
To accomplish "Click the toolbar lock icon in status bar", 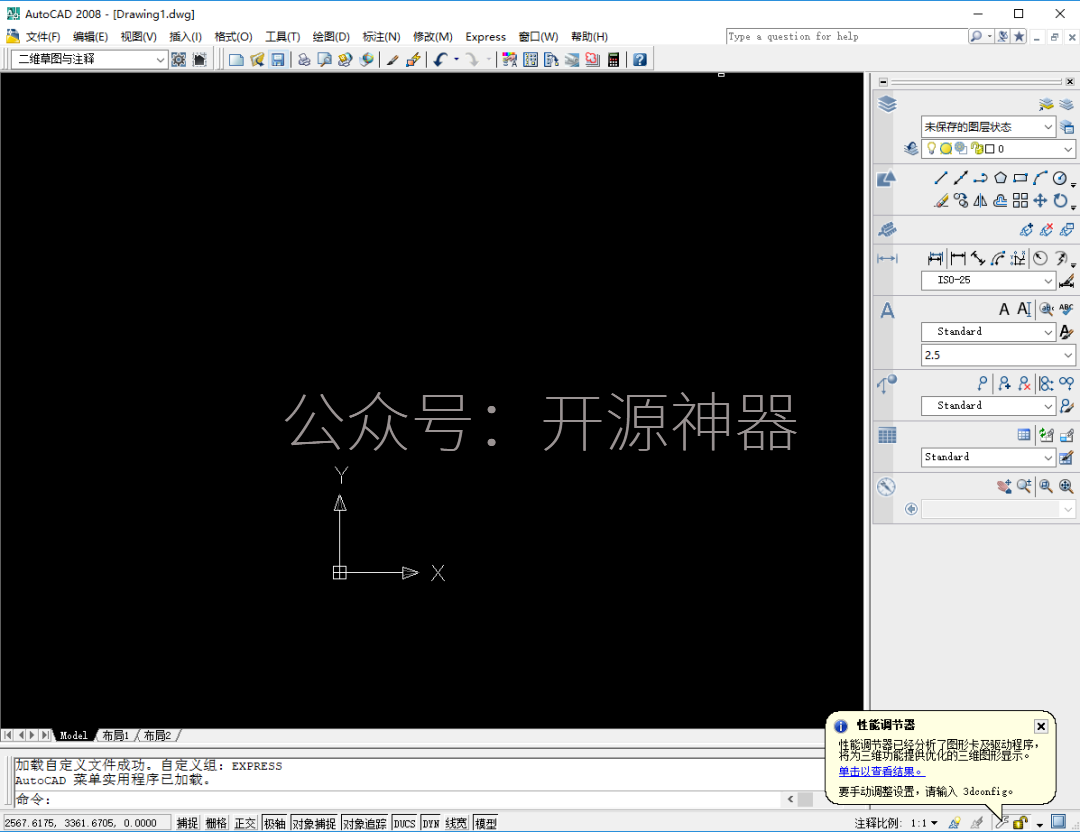I will tap(1020, 822).
